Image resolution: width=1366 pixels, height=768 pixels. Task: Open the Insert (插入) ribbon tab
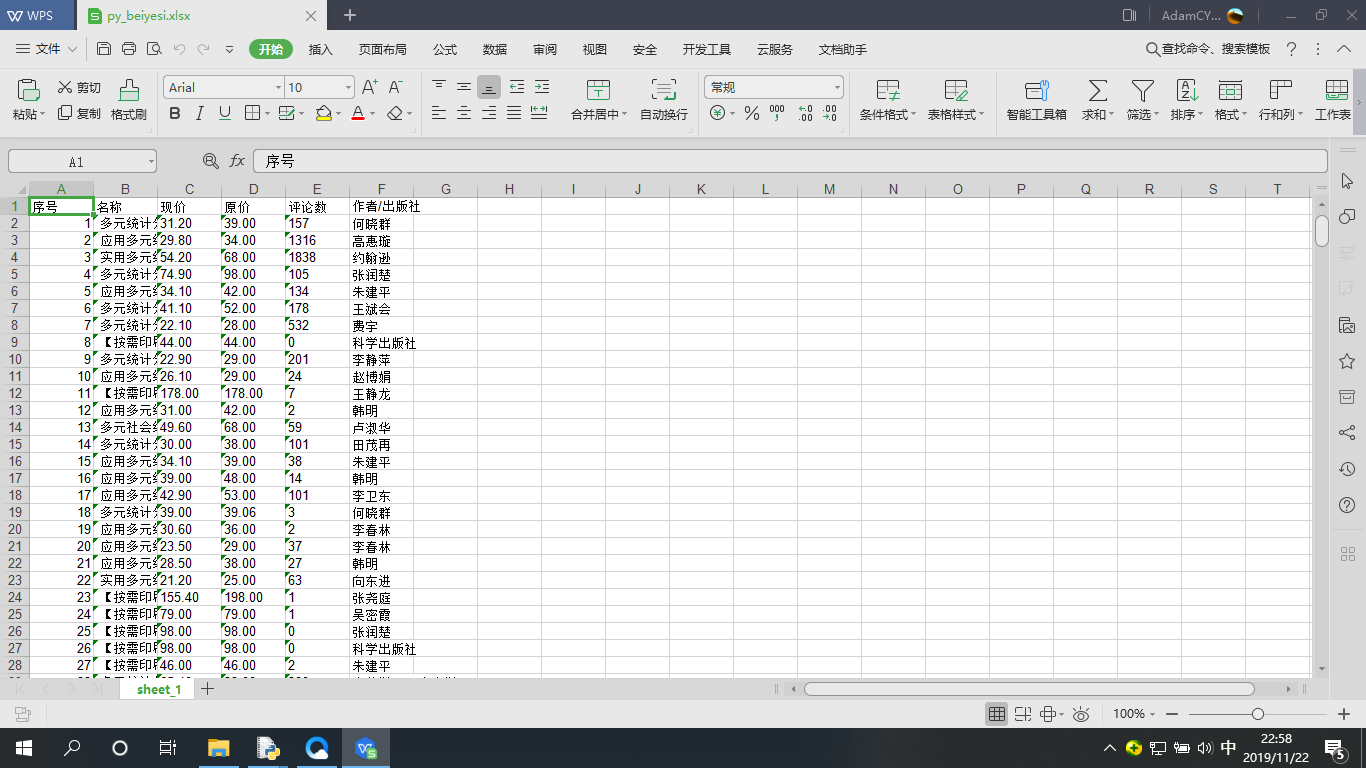pos(321,49)
